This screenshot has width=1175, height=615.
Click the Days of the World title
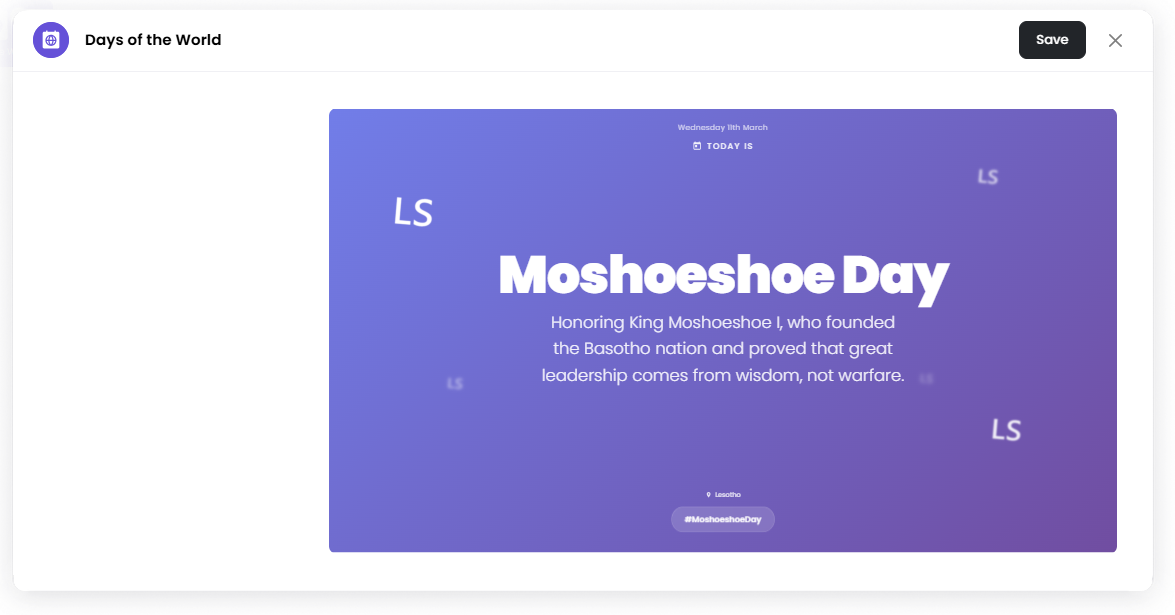153,40
